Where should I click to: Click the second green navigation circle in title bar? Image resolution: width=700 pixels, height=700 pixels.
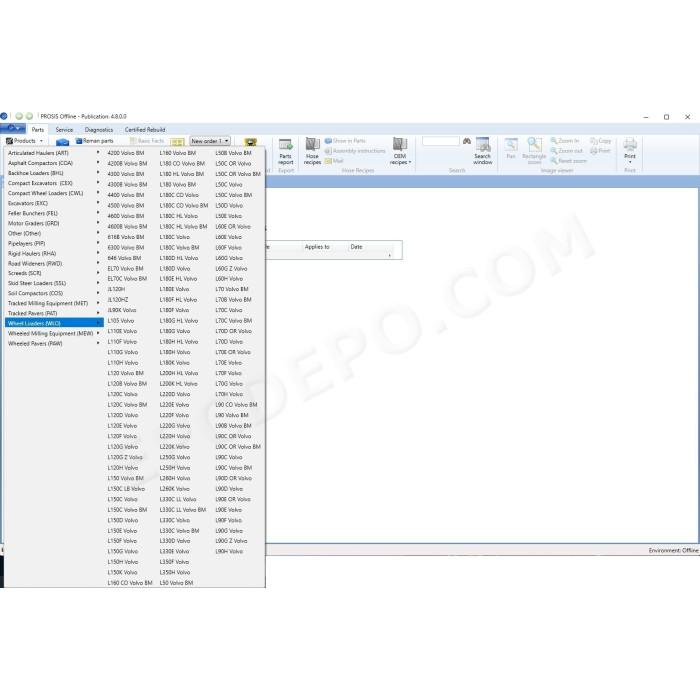click(29, 116)
